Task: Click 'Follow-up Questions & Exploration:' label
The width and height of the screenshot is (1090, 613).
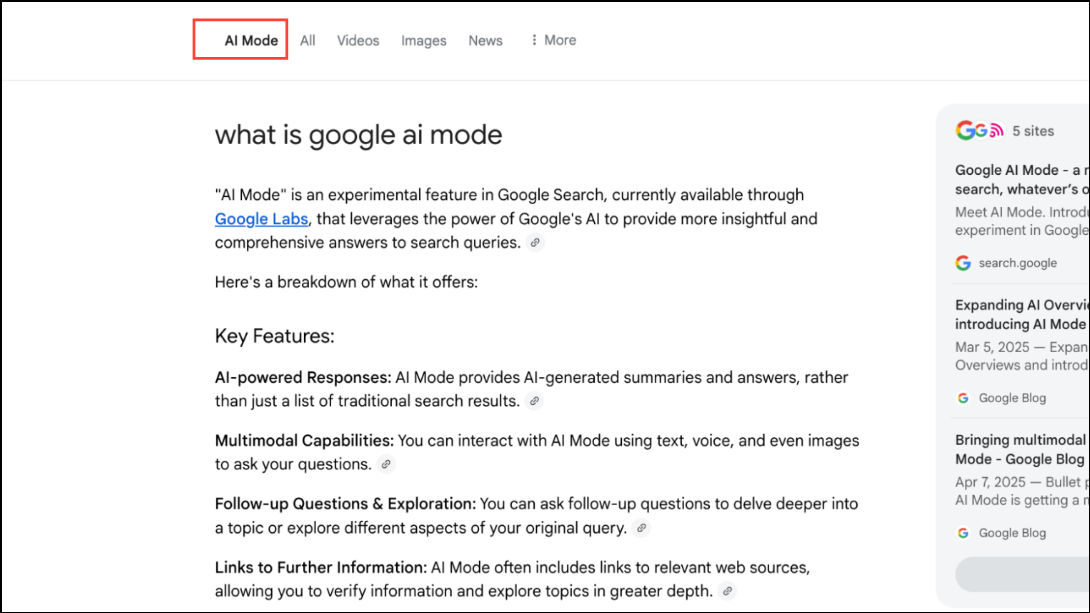Action: [345, 504]
